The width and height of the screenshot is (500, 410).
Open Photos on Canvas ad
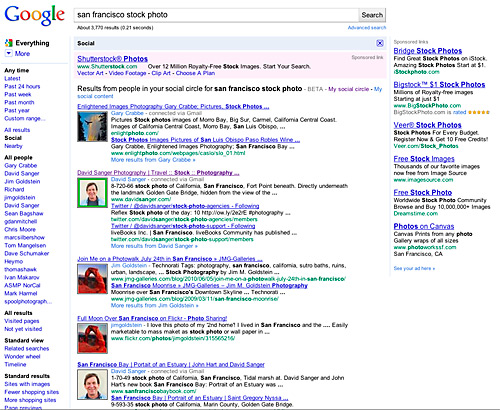point(424,226)
